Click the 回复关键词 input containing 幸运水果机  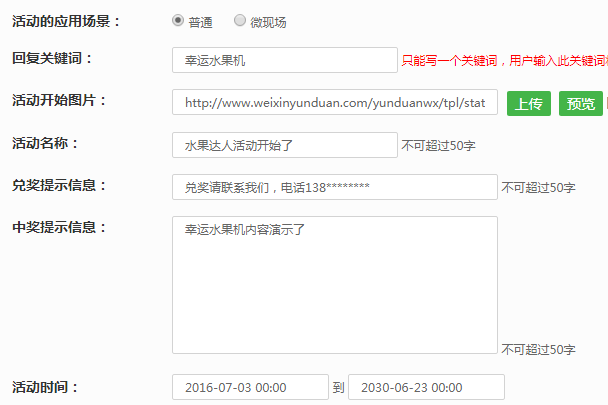coord(284,60)
